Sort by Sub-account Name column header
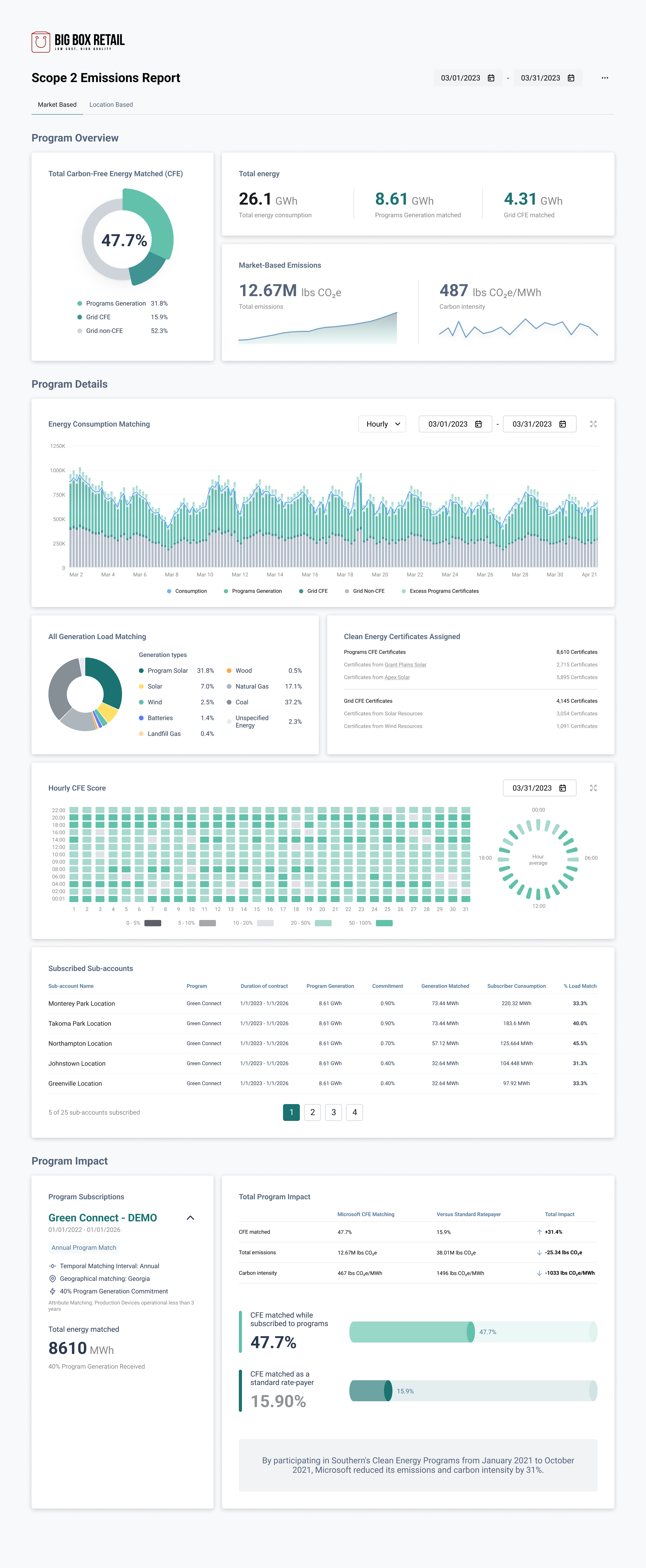The image size is (646, 1568). 71,986
